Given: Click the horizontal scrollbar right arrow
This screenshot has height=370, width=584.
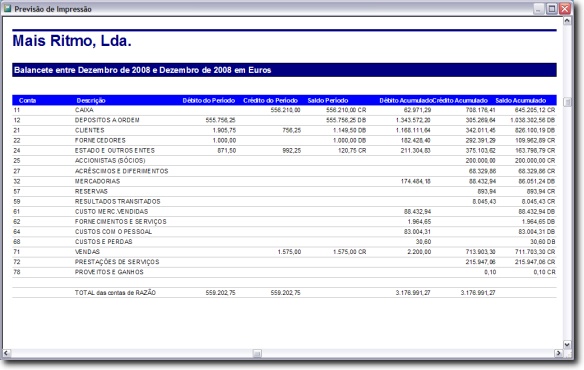Looking at the screenshot, I should click(x=558, y=352).
